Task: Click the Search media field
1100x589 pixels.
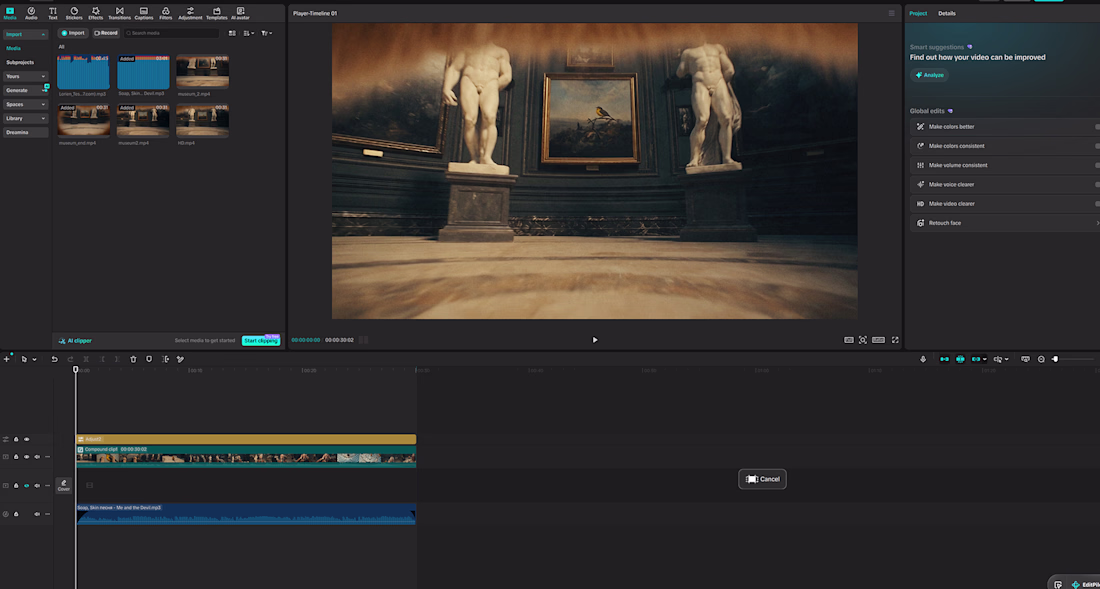Action: [172, 33]
